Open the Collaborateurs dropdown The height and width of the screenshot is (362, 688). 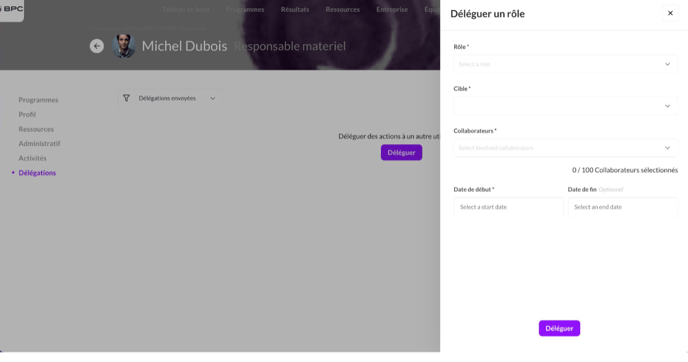tap(565, 148)
